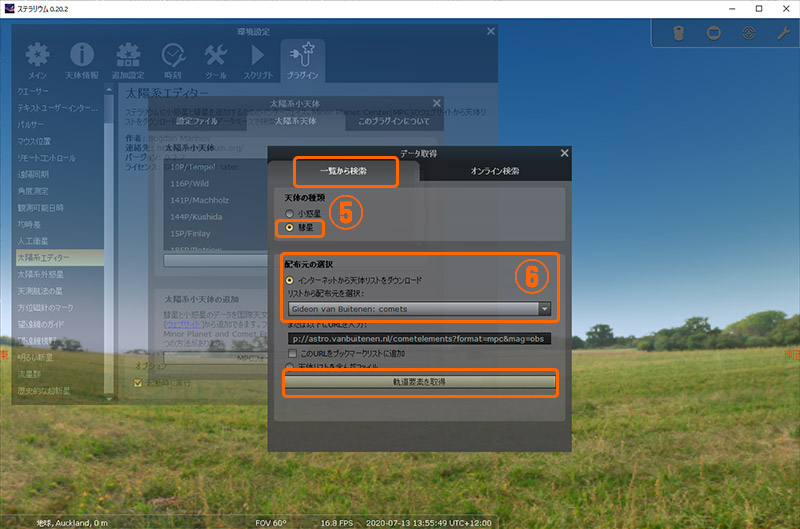Select 人工衛星 plugin
This screenshot has width=800, height=529.
(59, 241)
